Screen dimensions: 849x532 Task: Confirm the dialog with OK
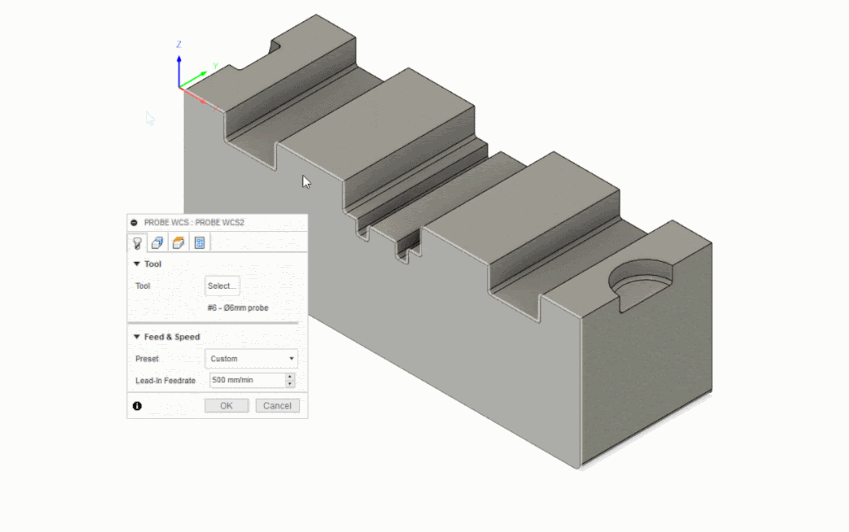pyautogui.click(x=226, y=406)
